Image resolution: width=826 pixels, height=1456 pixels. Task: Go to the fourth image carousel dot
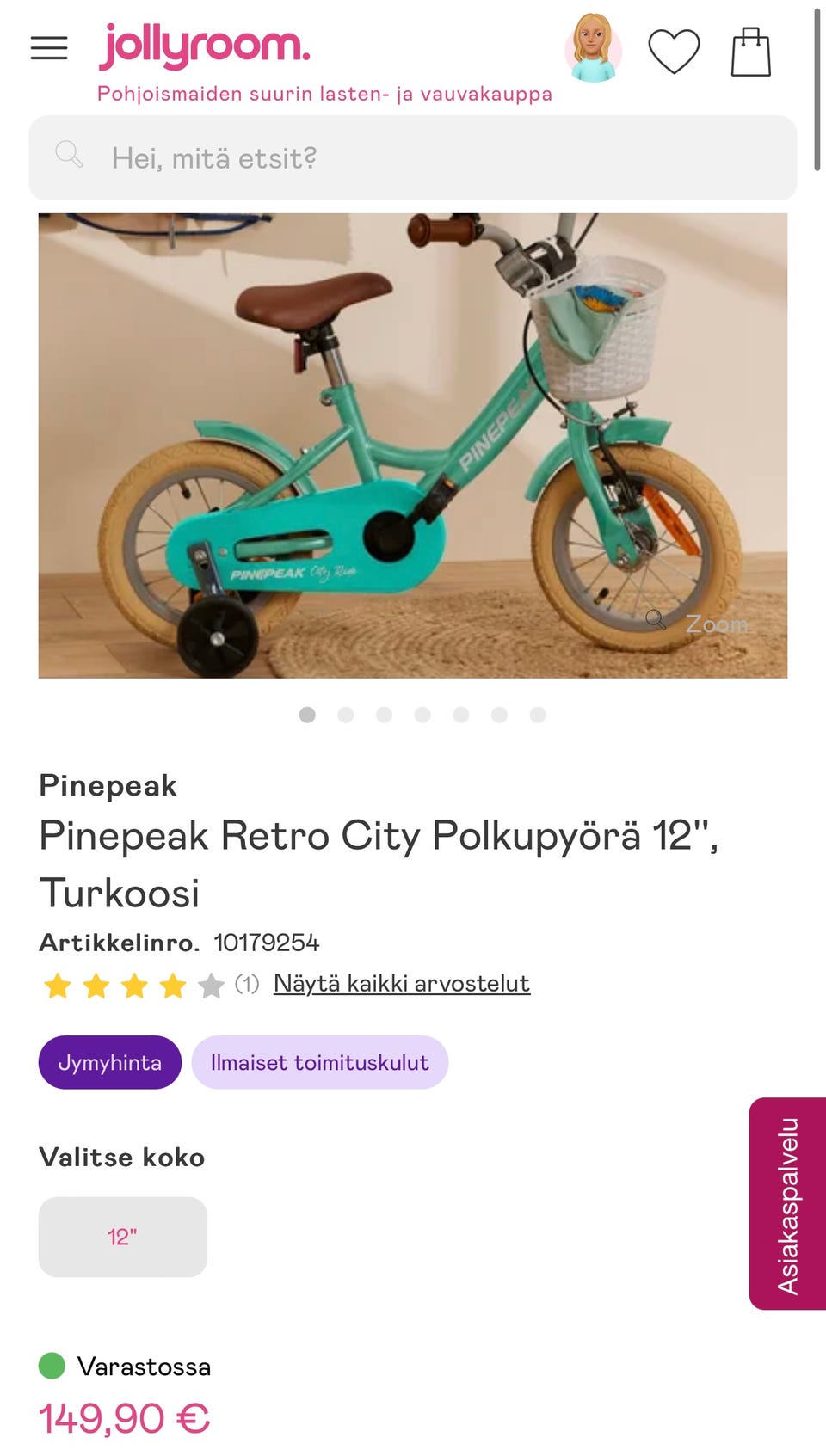(x=422, y=715)
